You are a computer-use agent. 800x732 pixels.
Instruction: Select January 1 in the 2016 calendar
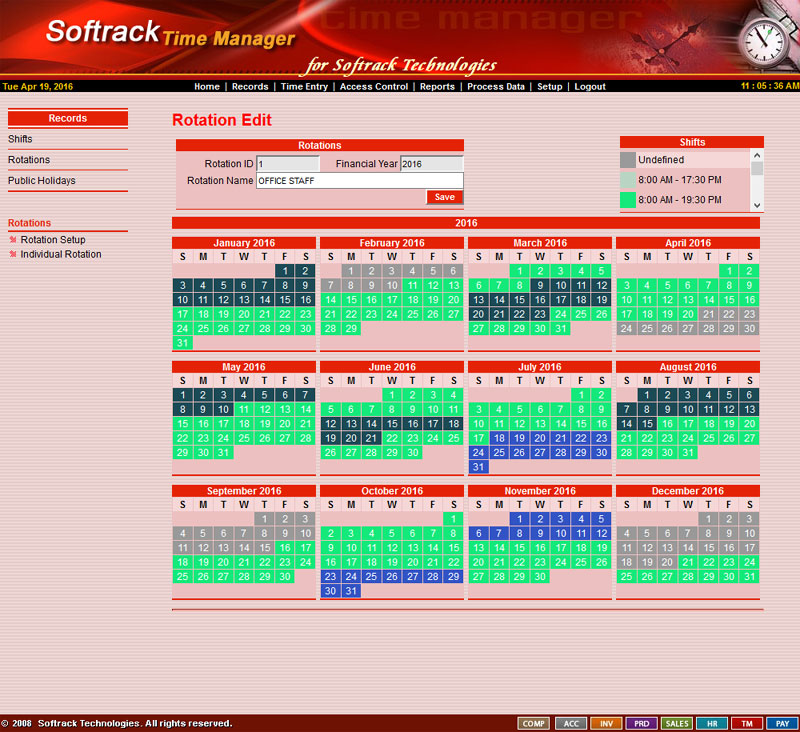pos(285,271)
